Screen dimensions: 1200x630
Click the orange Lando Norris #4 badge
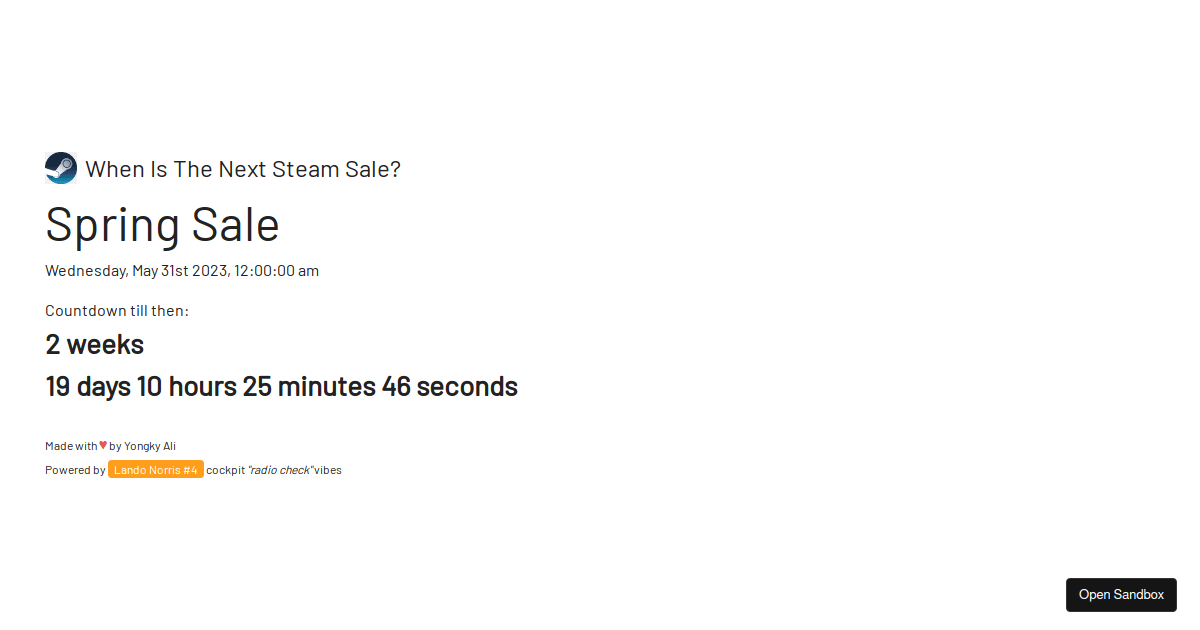(156, 470)
